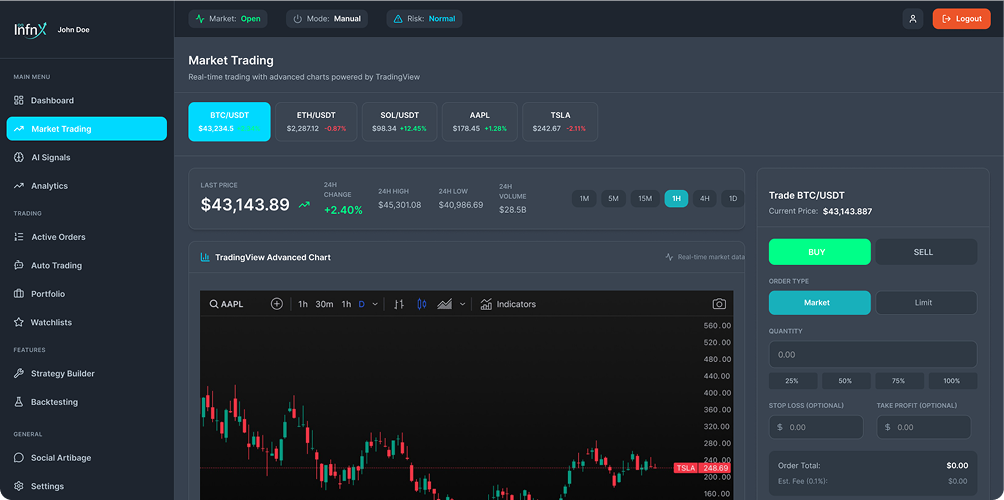Switch timeframe to 1D
The width and height of the screenshot is (1004, 500).
coord(733,198)
